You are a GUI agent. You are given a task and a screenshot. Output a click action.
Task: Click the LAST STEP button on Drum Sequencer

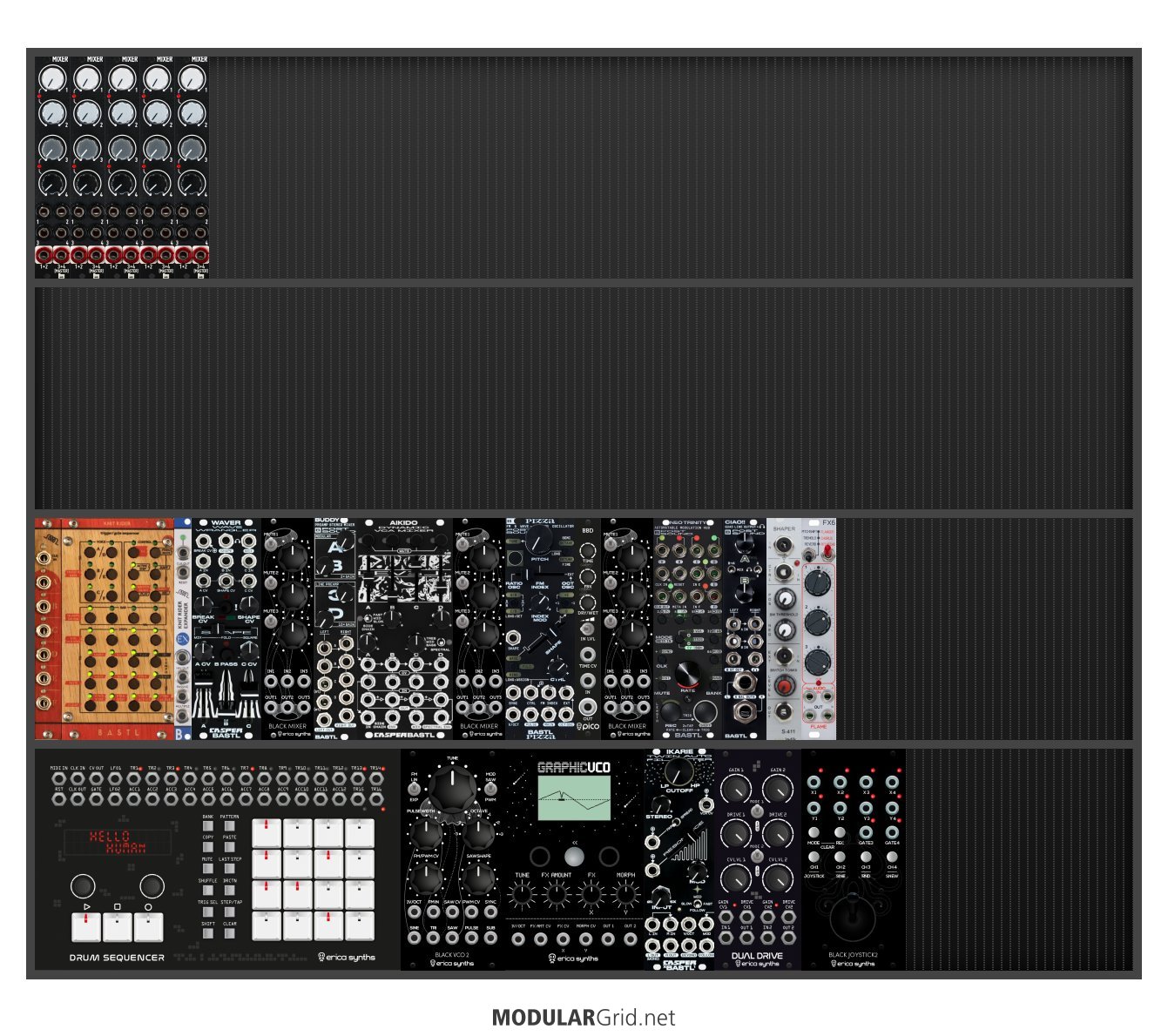(230, 868)
